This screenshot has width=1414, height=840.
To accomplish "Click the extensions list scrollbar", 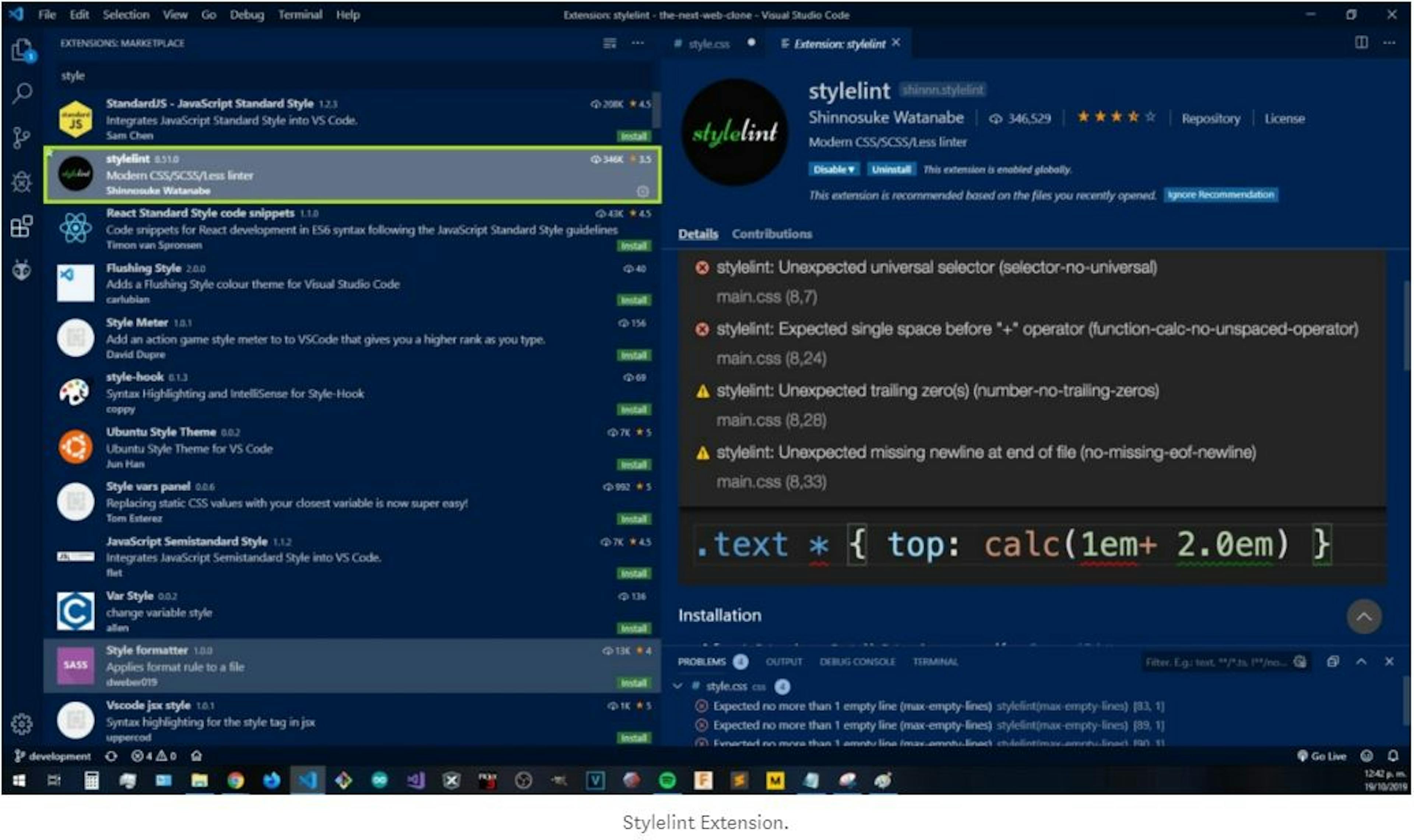I will pyautogui.click(x=656, y=110).
